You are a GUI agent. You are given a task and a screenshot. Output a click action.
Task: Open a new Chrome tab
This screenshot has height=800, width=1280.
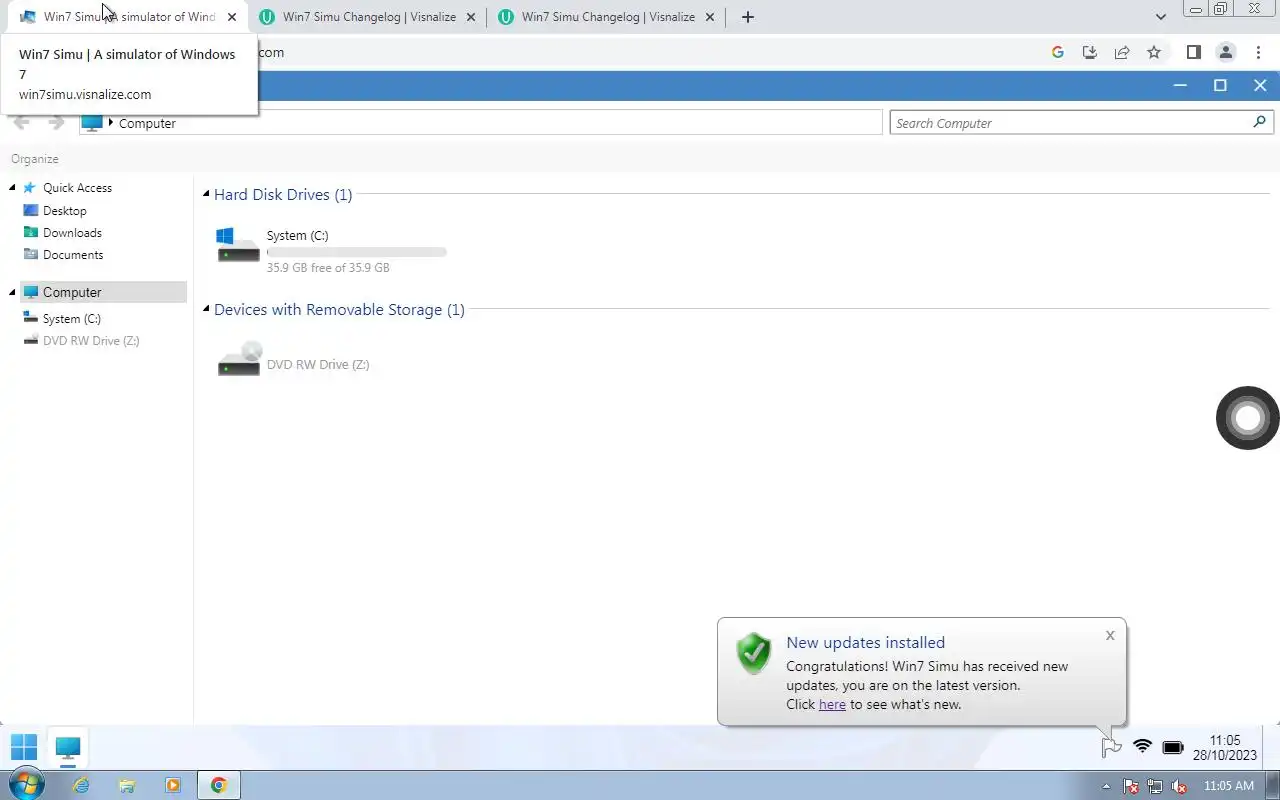point(747,17)
